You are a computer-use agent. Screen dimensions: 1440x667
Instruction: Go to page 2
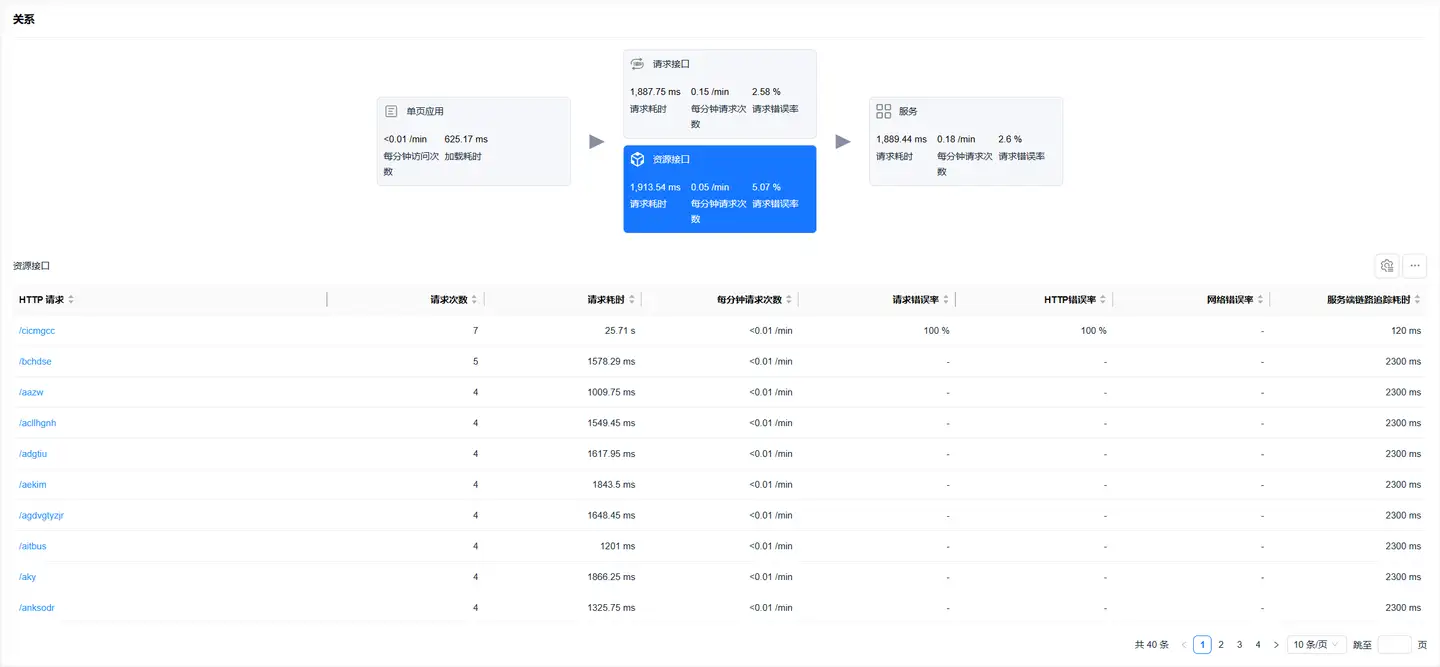click(x=1221, y=645)
